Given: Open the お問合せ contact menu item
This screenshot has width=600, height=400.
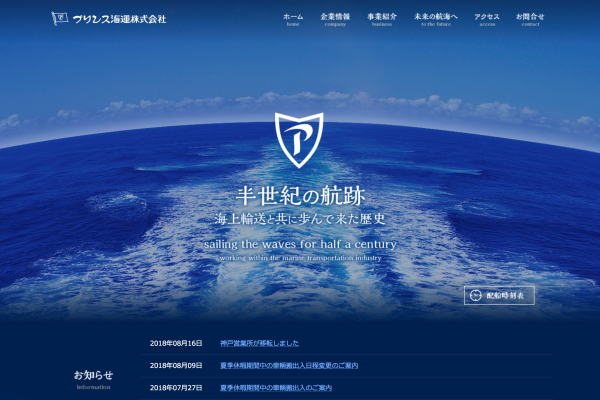Looking at the screenshot, I should 530,20.
